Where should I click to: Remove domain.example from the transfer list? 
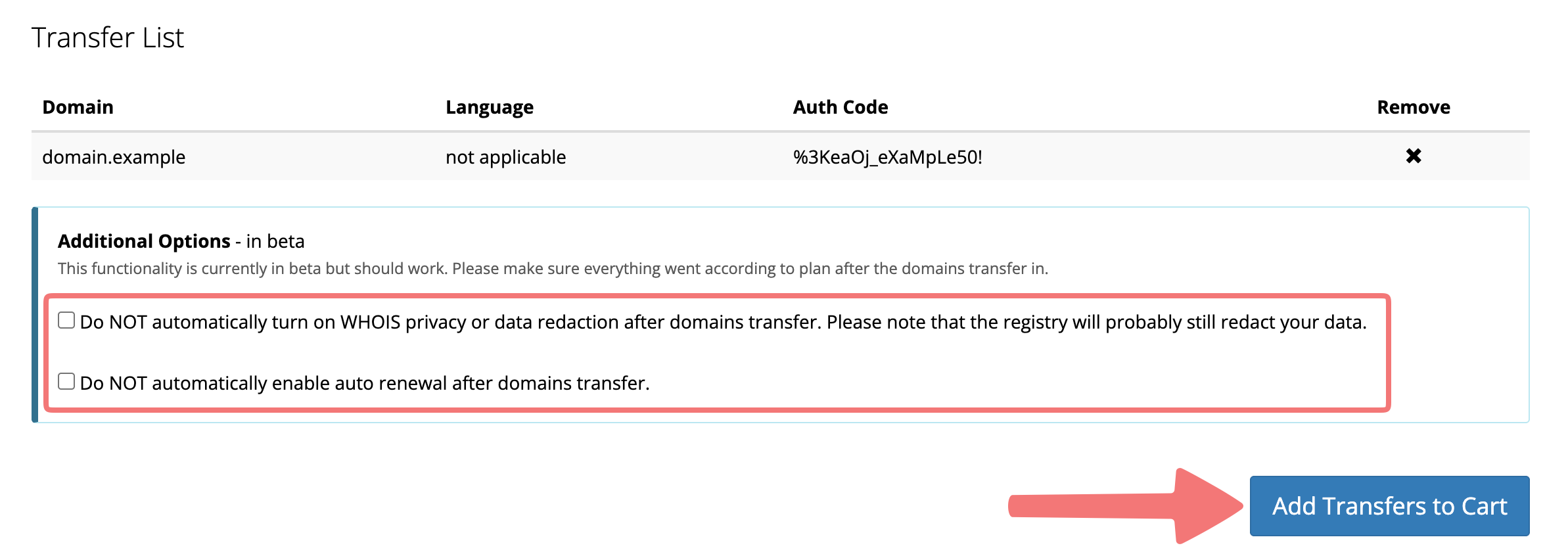(x=1413, y=156)
